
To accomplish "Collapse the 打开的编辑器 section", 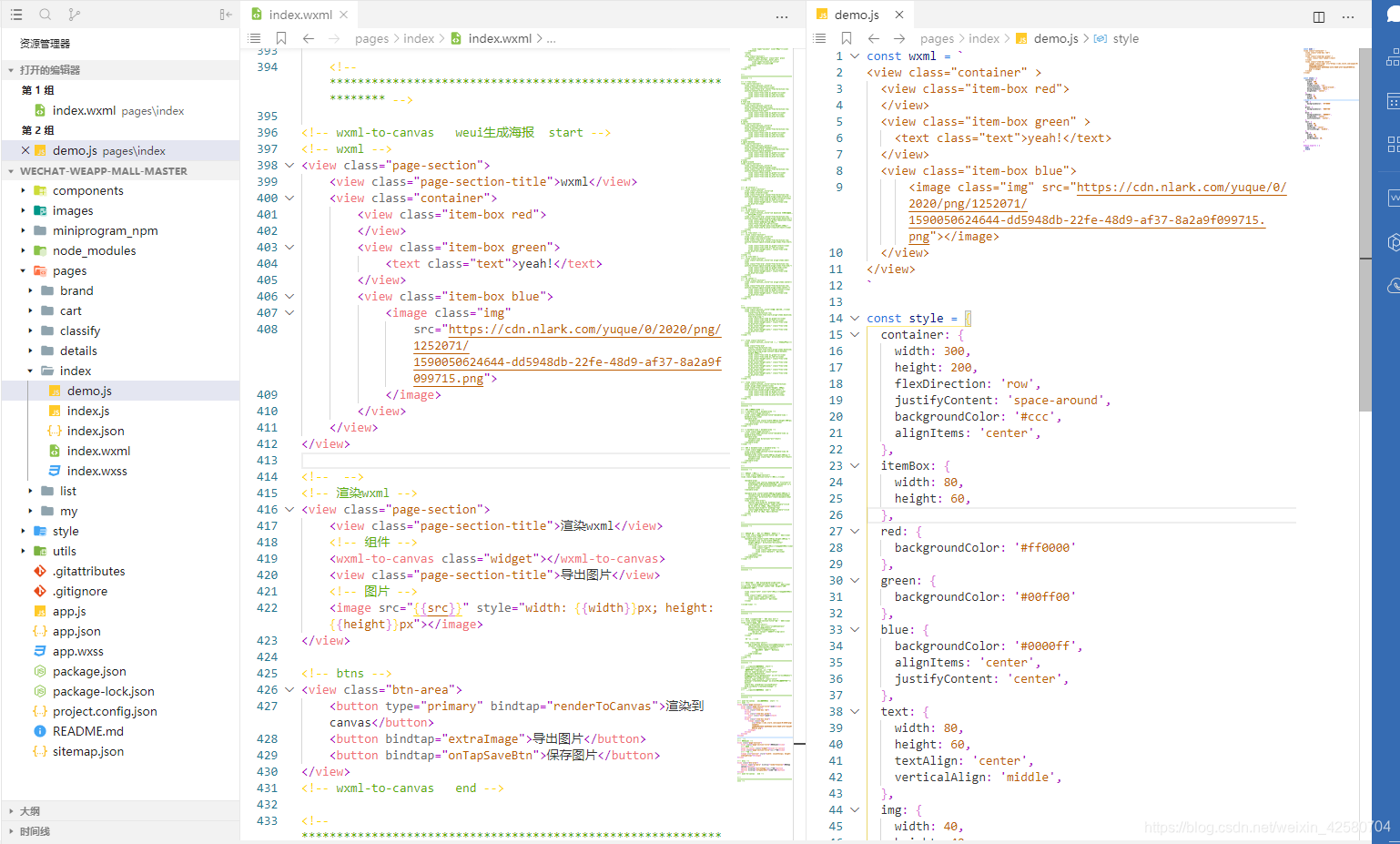I will (x=120, y=70).
